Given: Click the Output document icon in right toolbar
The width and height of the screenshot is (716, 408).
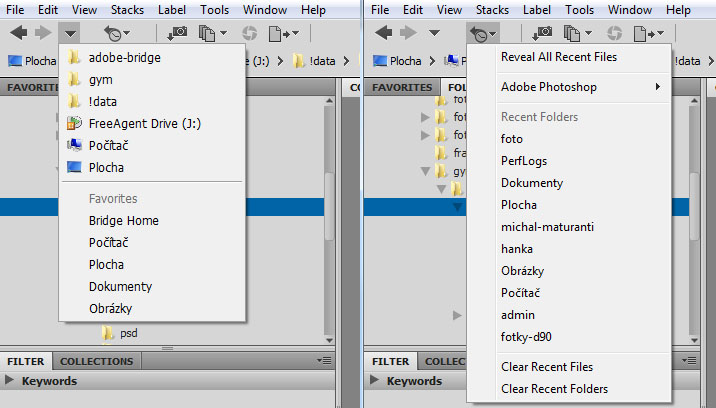Looking at the screenshot, I should 646,33.
